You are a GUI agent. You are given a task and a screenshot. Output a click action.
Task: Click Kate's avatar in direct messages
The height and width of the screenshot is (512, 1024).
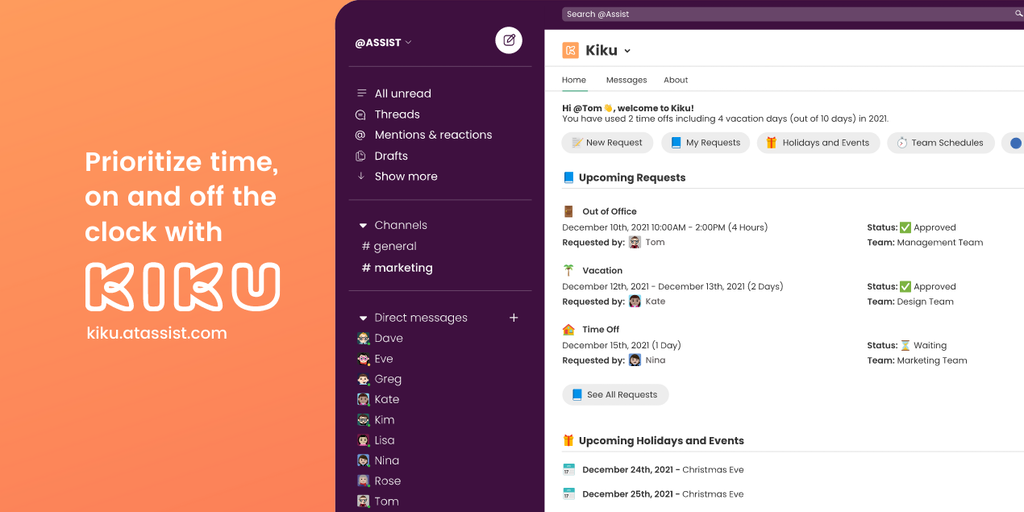364,399
